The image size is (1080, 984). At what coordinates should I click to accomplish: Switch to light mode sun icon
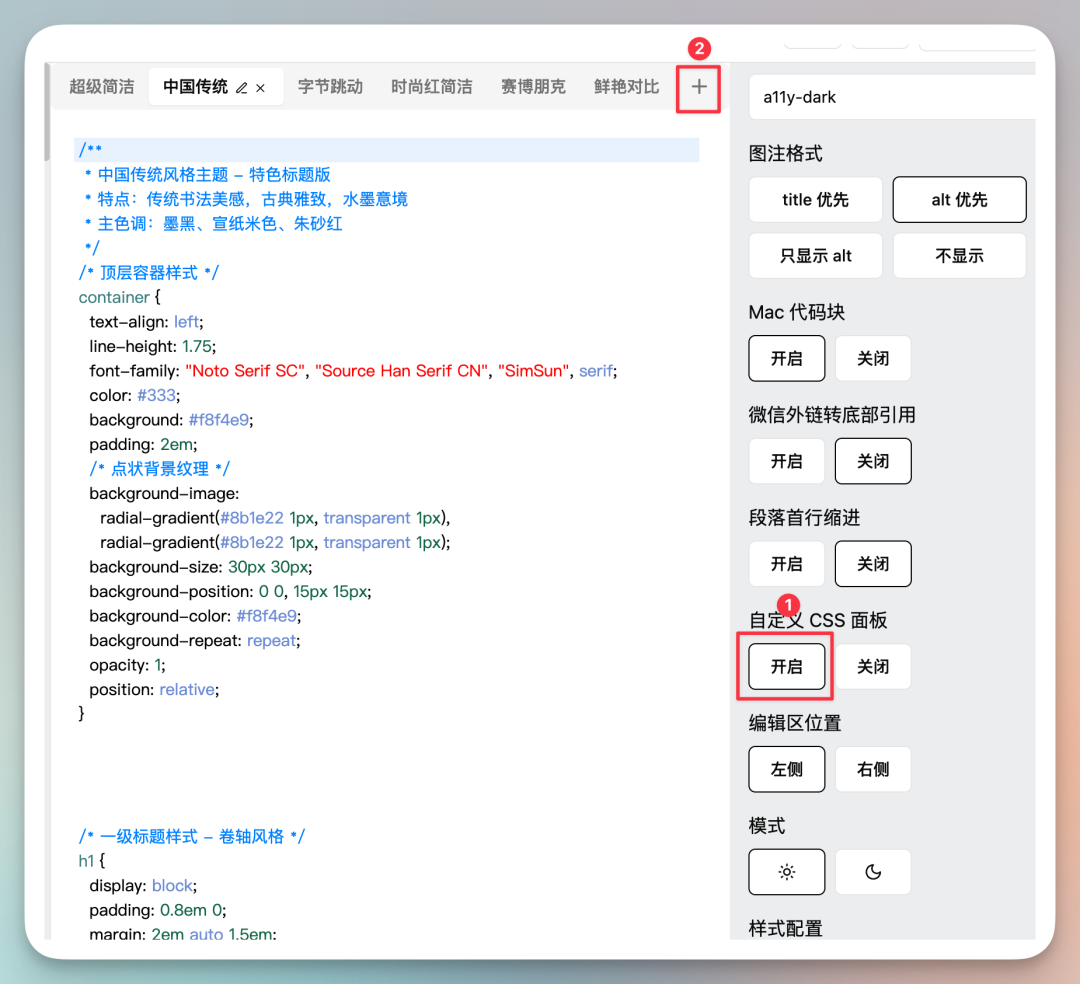(x=787, y=872)
